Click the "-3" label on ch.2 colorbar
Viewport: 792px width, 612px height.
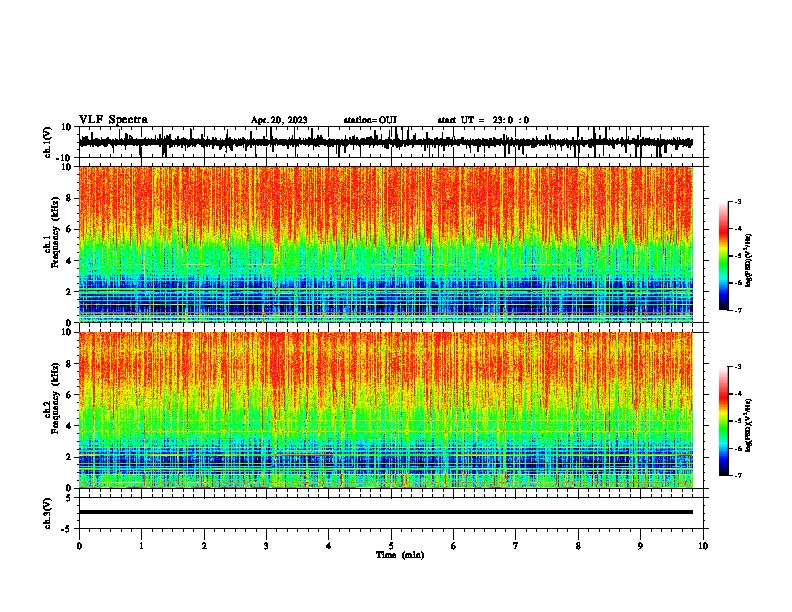(x=737, y=367)
